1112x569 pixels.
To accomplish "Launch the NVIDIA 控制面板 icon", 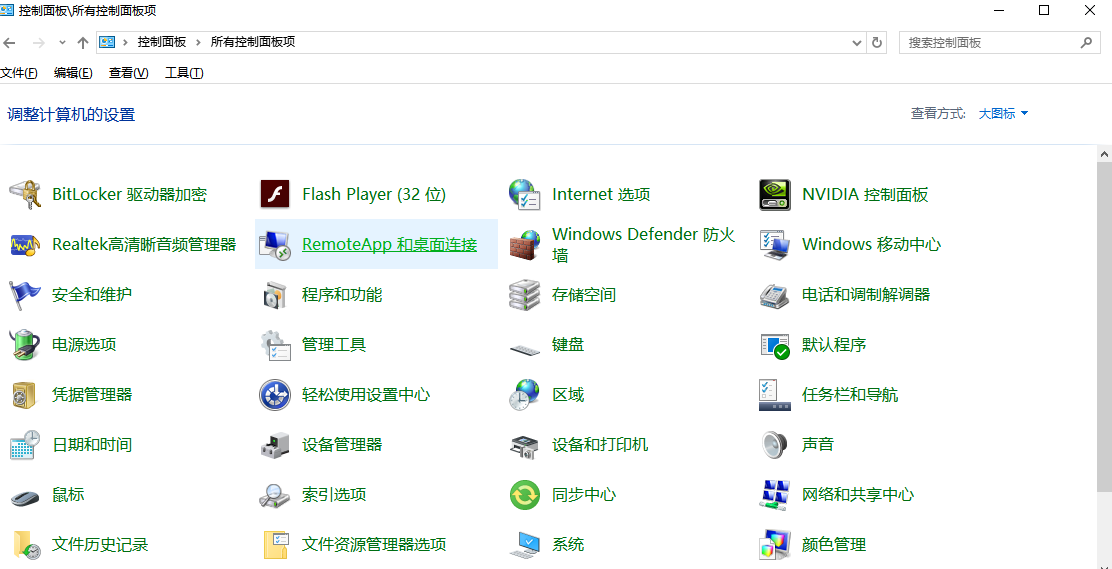I will pyautogui.click(x=775, y=194).
